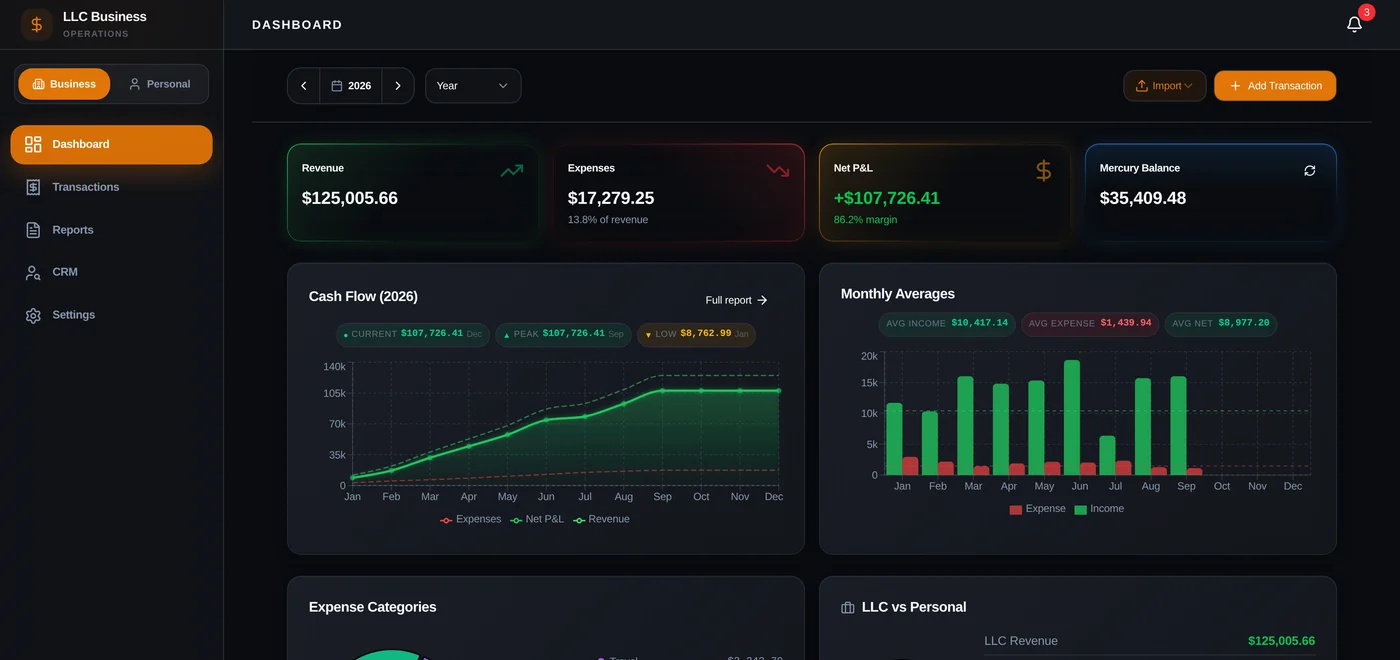
Task: Click the Net P&L dollar icon
Action: coord(1043,171)
